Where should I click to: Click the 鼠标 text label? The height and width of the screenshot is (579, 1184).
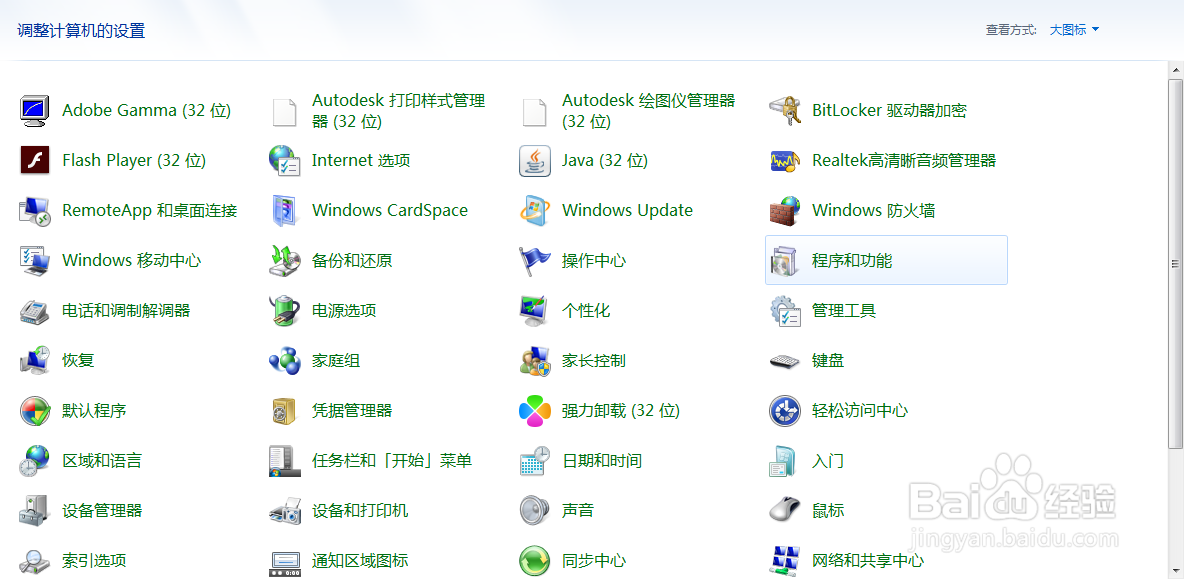pyautogui.click(x=828, y=510)
